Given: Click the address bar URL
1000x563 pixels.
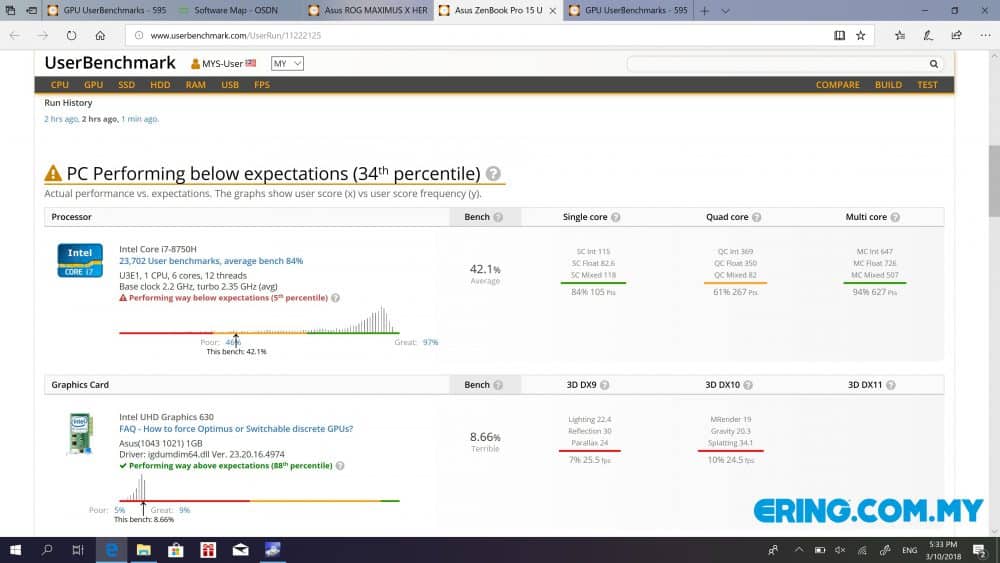Looking at the screenshot, I should 235,36.
